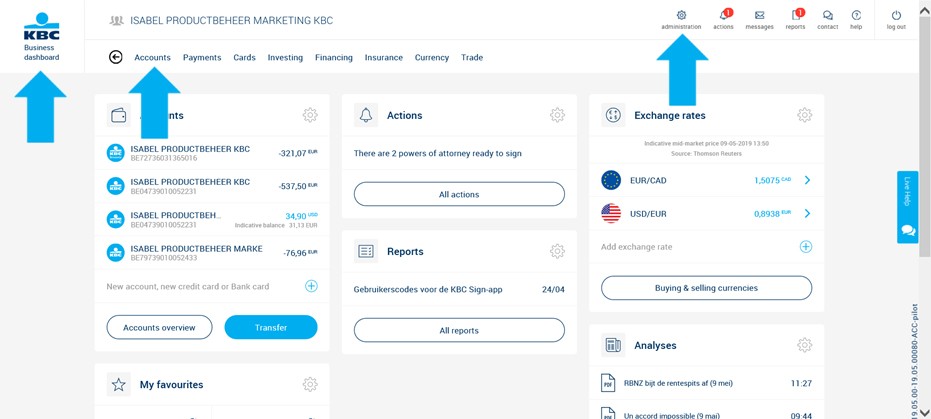Open the Live Help chat tab
The width and height of the screenshot is (931, 419).
pos(907,207)
